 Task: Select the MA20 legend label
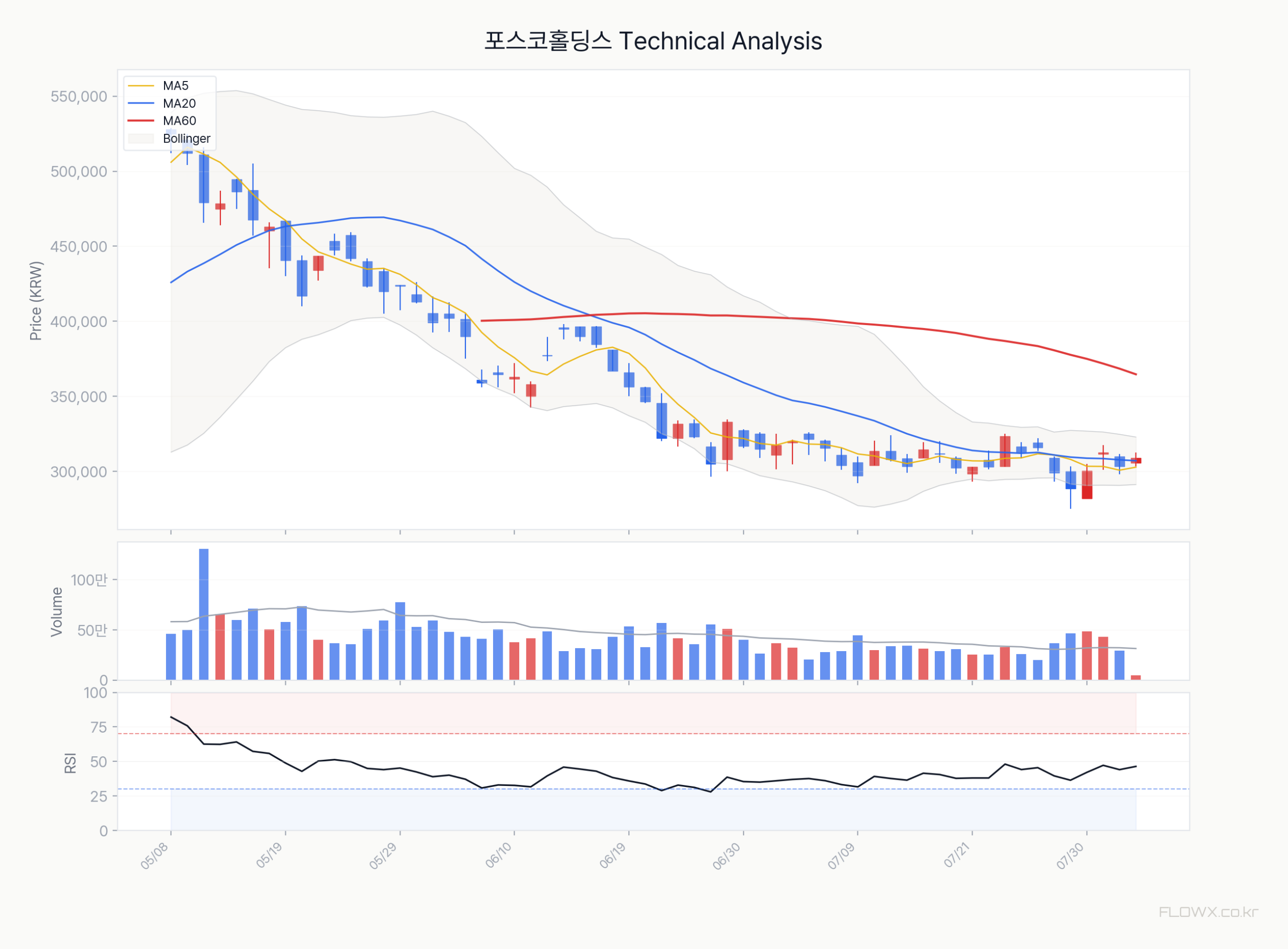click(179, 103)
